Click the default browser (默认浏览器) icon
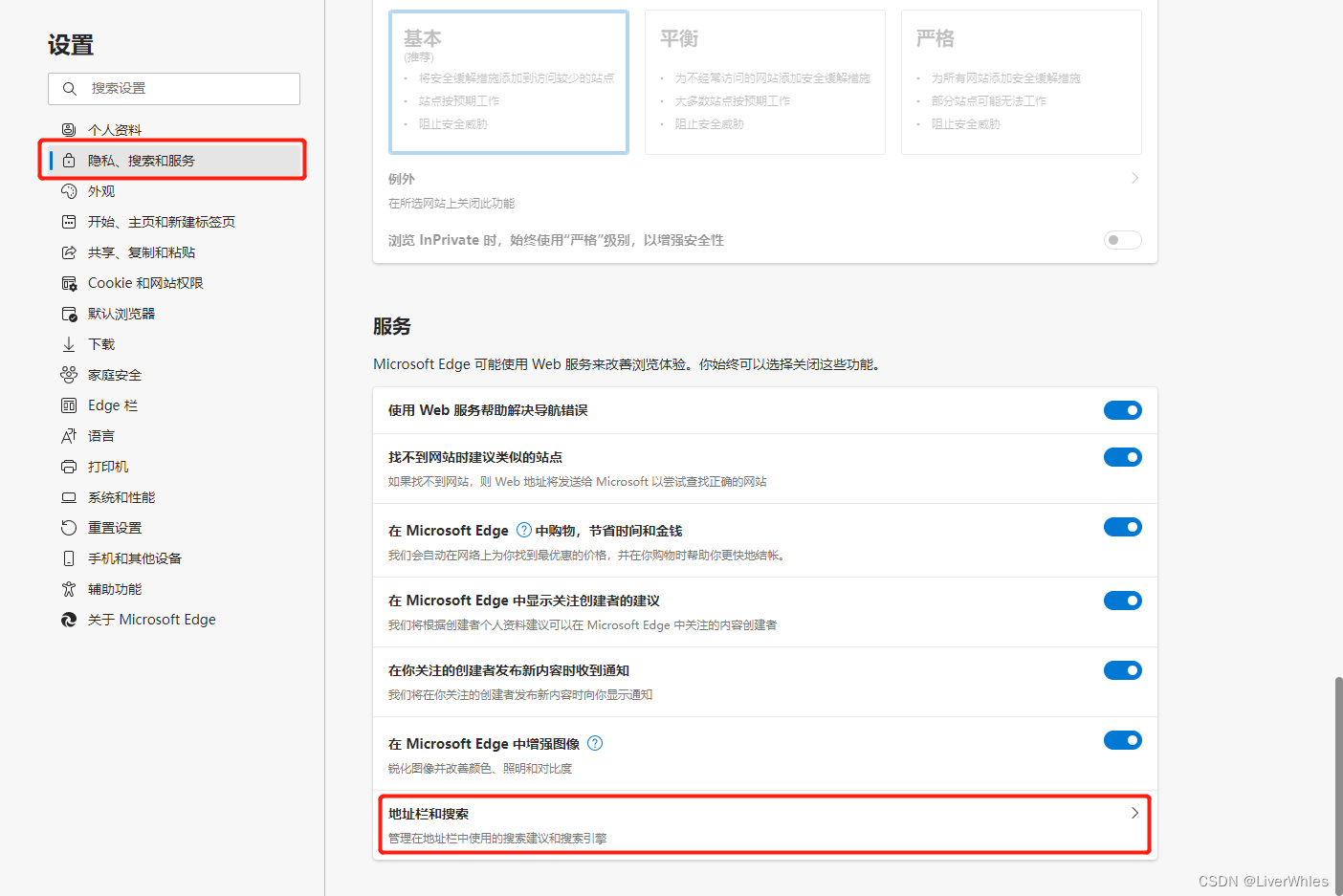The image size is (1343, 896). (69, 314)
